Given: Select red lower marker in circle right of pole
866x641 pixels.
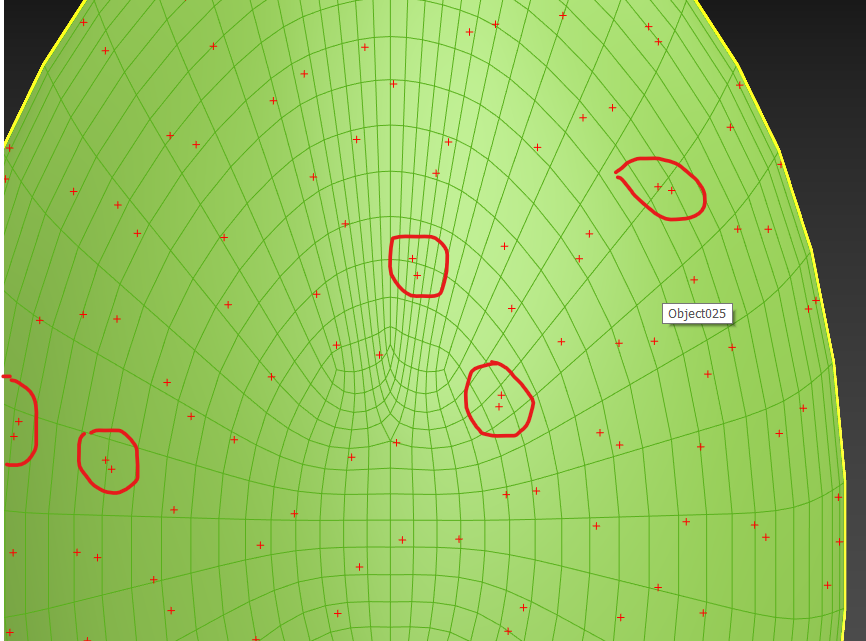Looking at the screenshot, I should 499,407.
